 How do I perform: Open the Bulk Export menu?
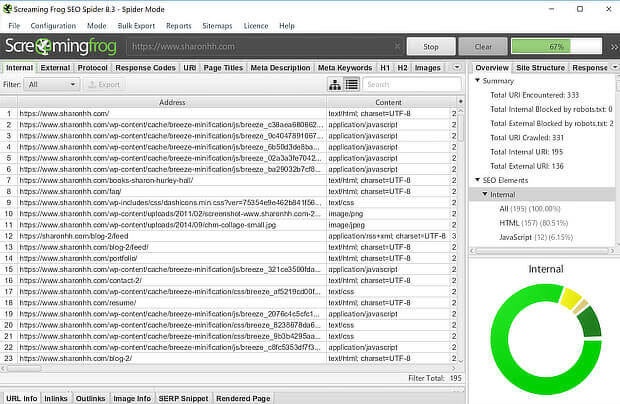click(x=136, y=26)
